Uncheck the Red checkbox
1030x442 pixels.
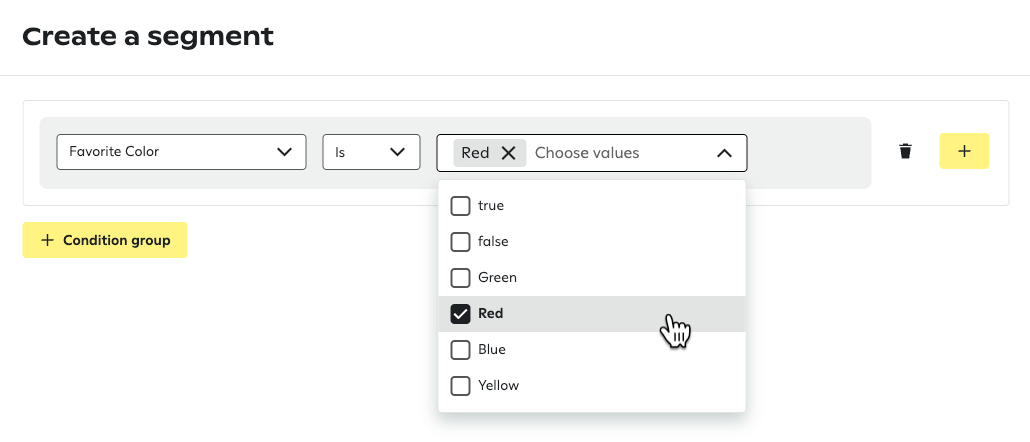click(x=460, y=314)
